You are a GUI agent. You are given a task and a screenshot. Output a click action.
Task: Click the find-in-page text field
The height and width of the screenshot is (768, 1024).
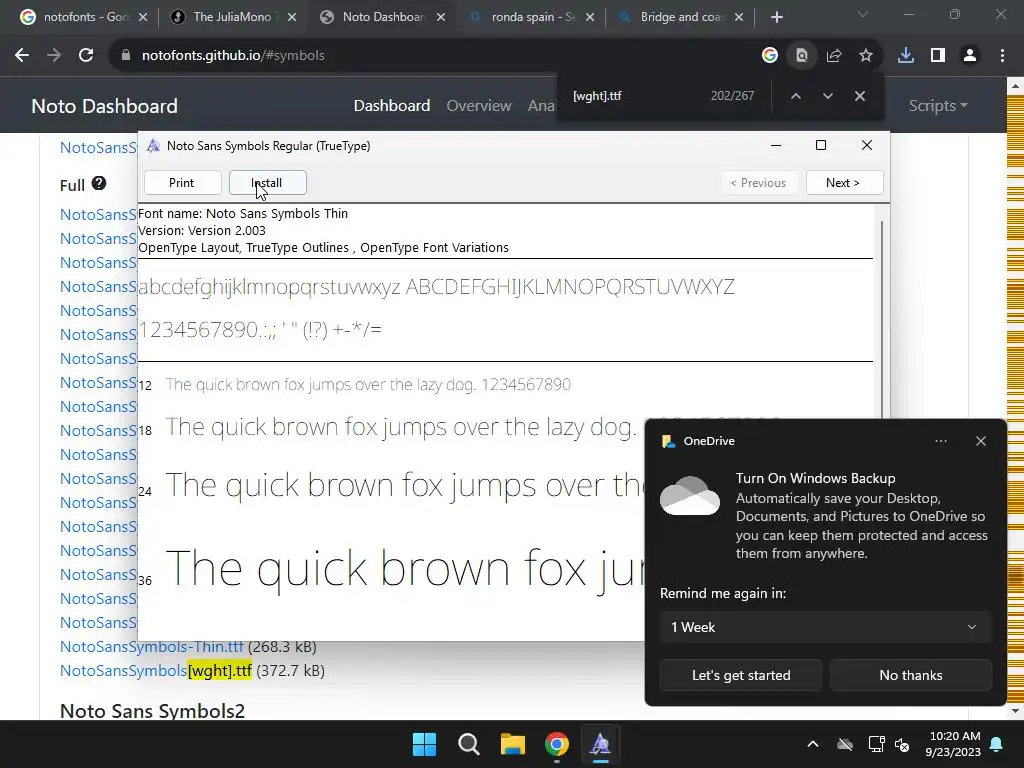coord(633,96)
